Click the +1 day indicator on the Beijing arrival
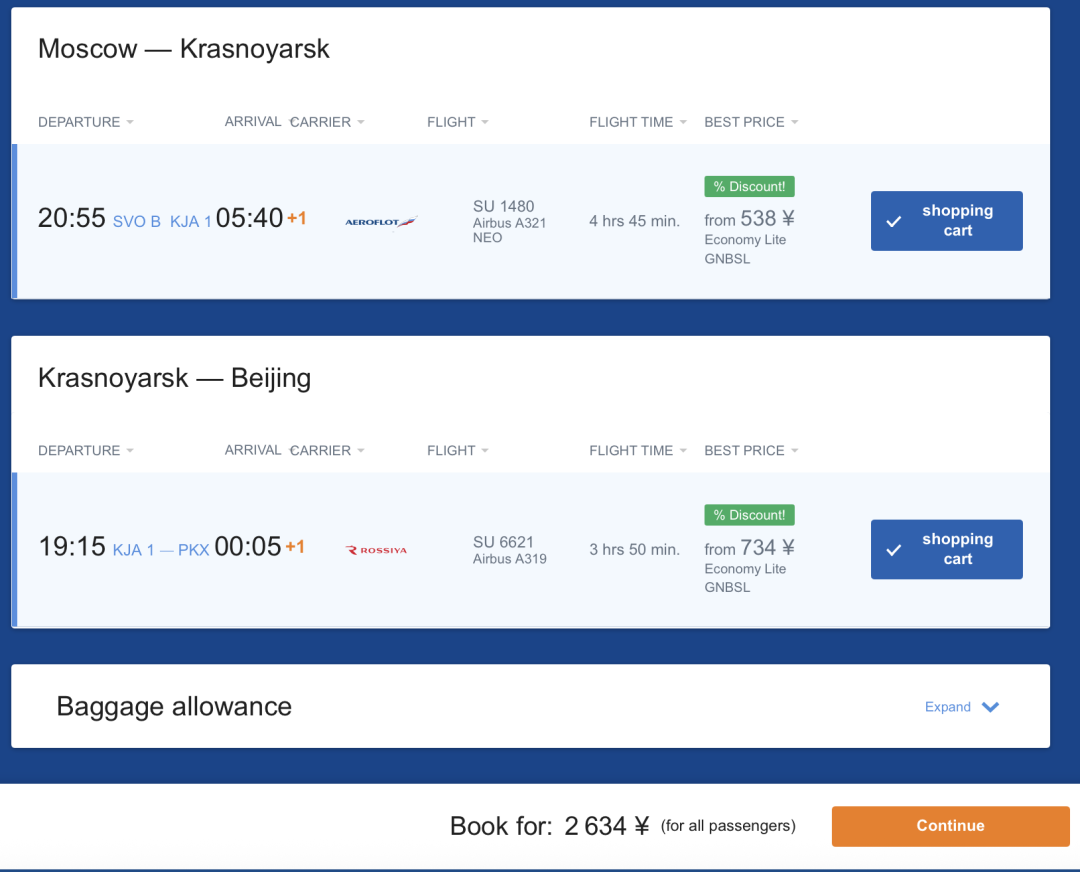The width and height of the screenshot is (1080, 872). pyautogui.click(x=295, y=547)
